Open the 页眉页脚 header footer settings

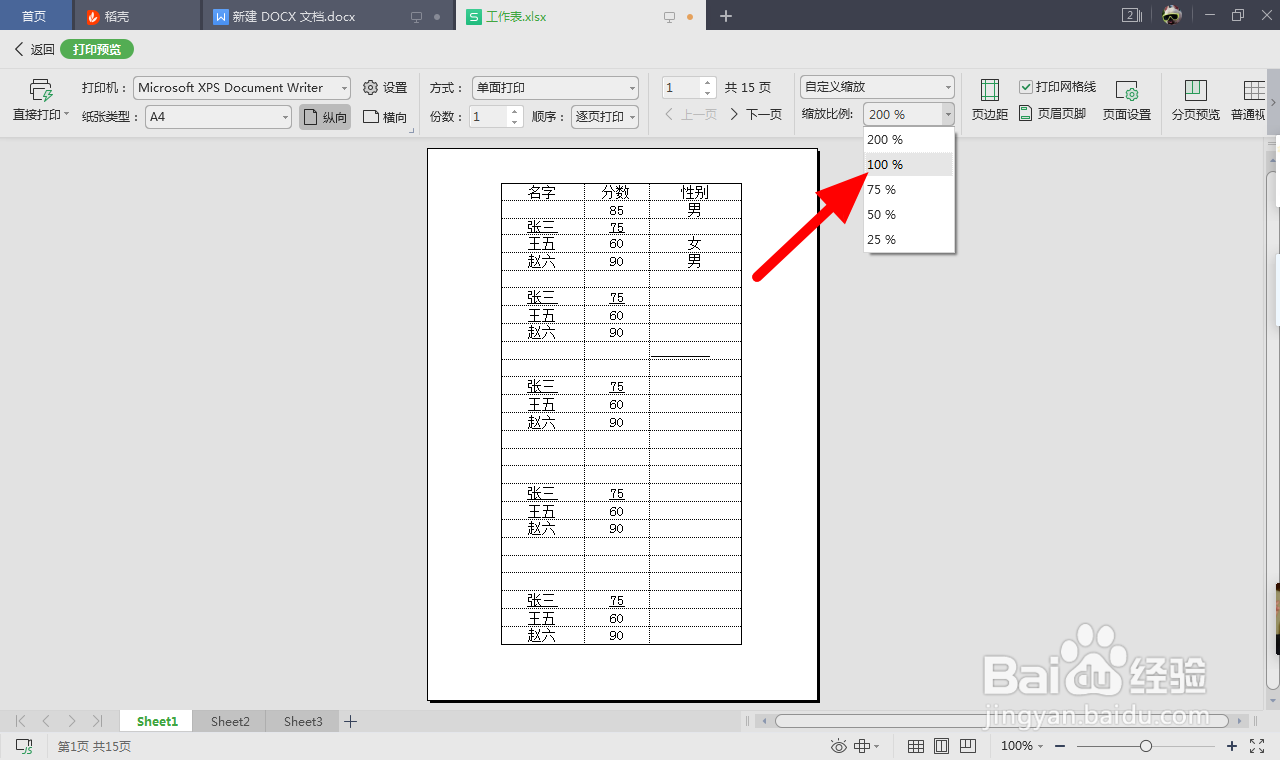pos(1057,113)
